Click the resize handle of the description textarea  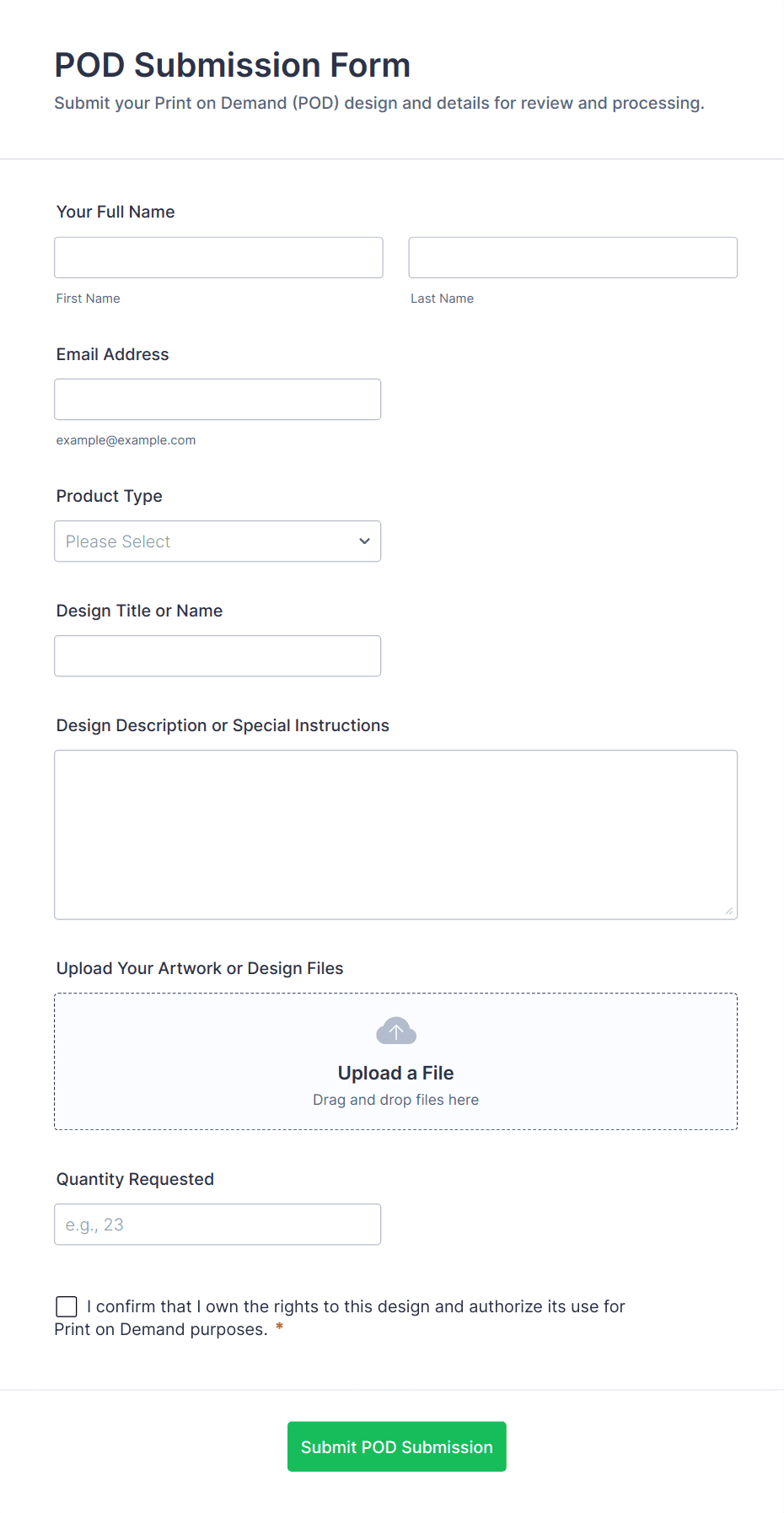click(x=728, y=911)
